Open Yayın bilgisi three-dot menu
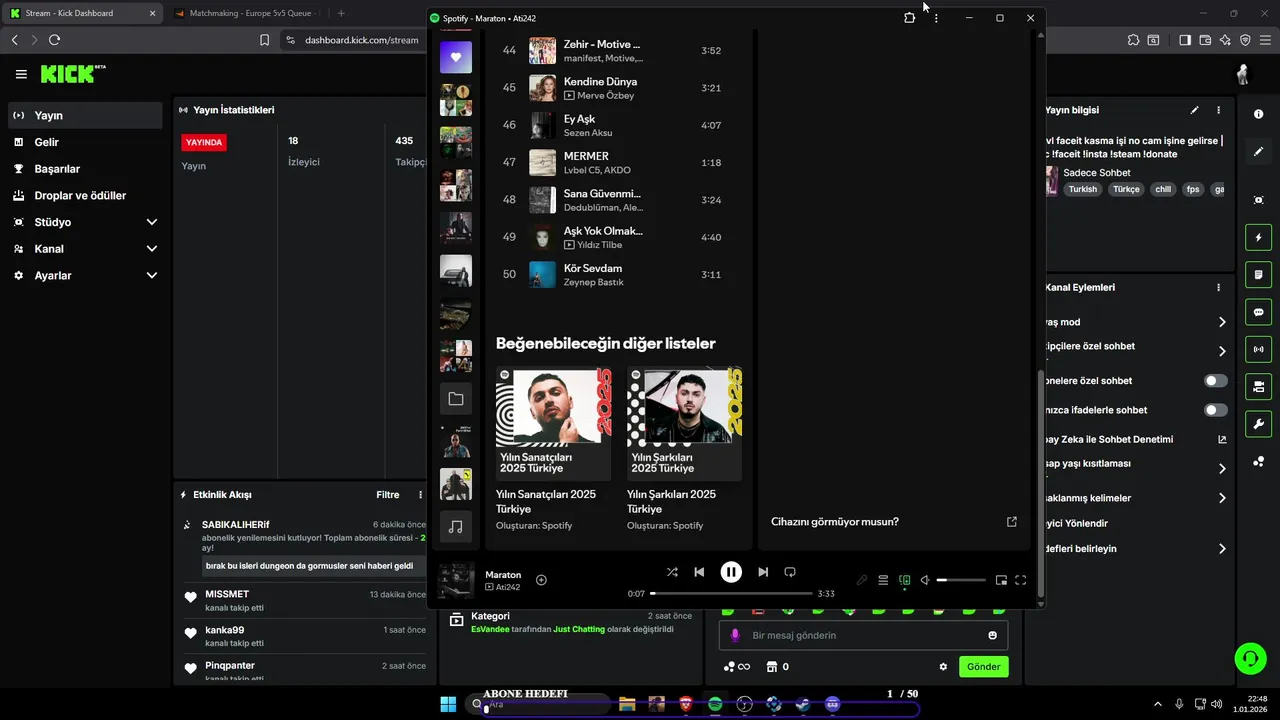 click(x=1218, y=110)
